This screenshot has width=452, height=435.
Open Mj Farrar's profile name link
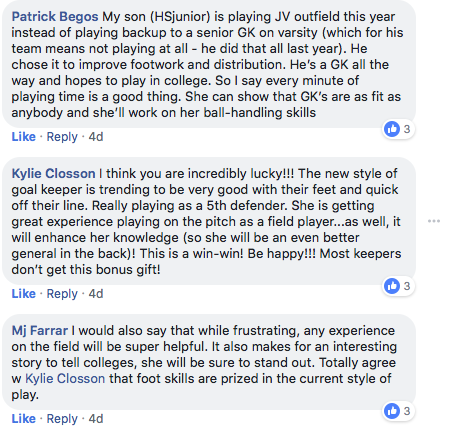pyautogui.click(x=40, y=331)
